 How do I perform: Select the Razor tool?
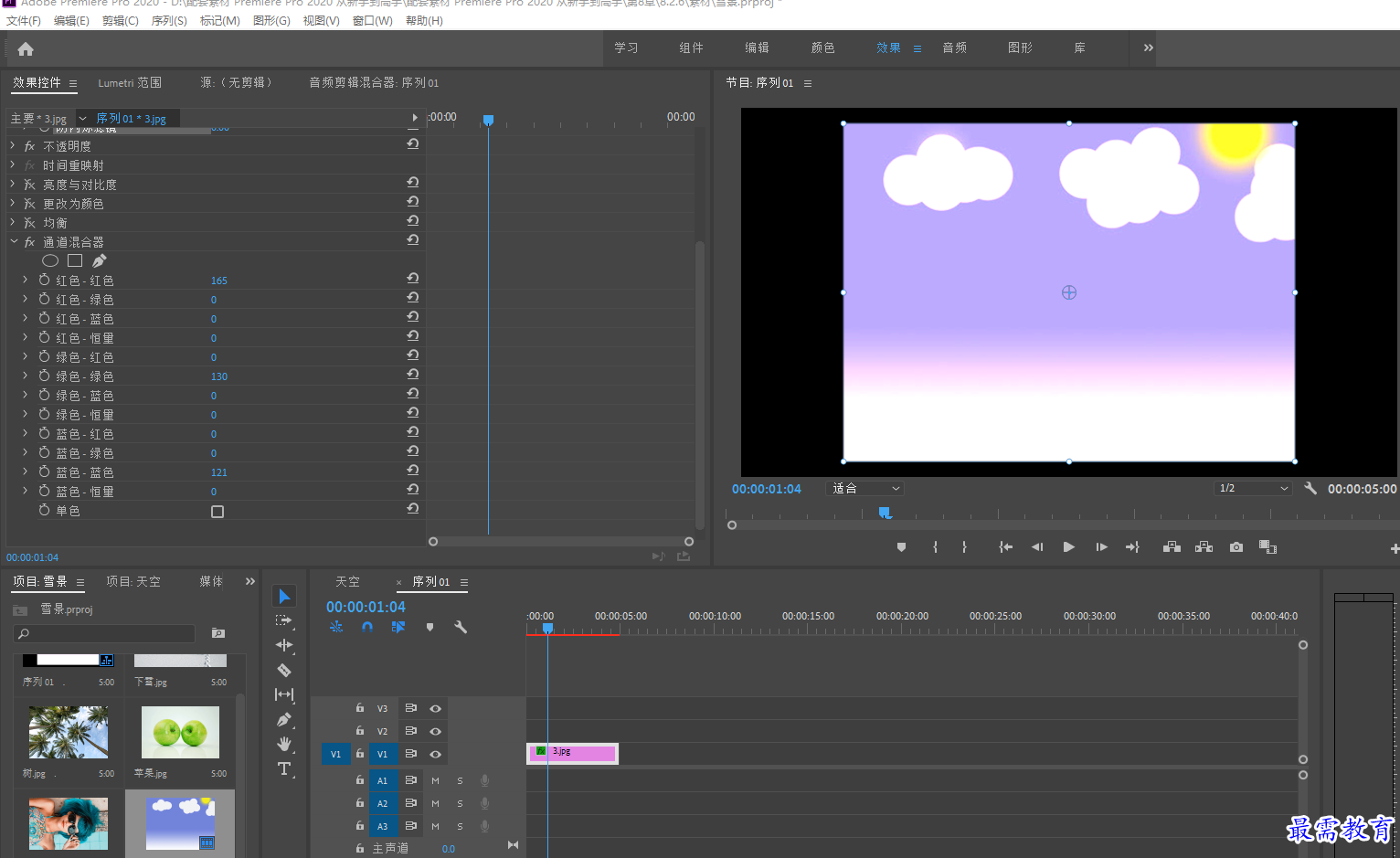point(284,670)
